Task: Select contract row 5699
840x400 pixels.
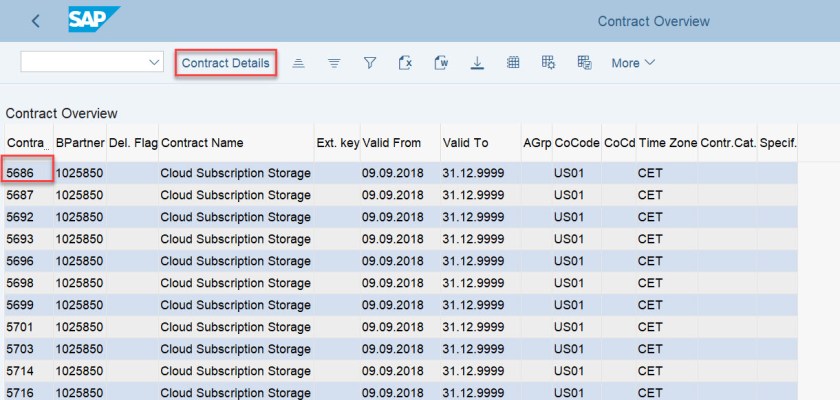Action: coord(20,305)
